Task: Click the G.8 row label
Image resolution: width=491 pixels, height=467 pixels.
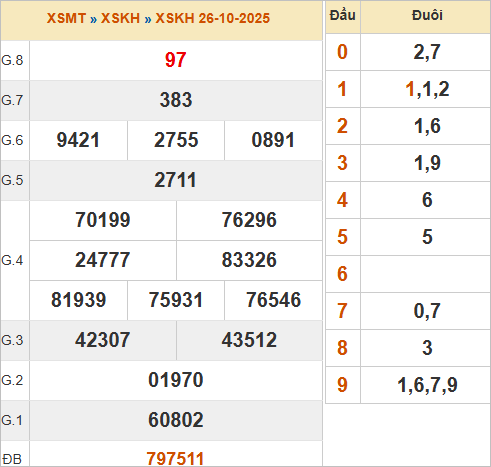Action: [12, 60]
